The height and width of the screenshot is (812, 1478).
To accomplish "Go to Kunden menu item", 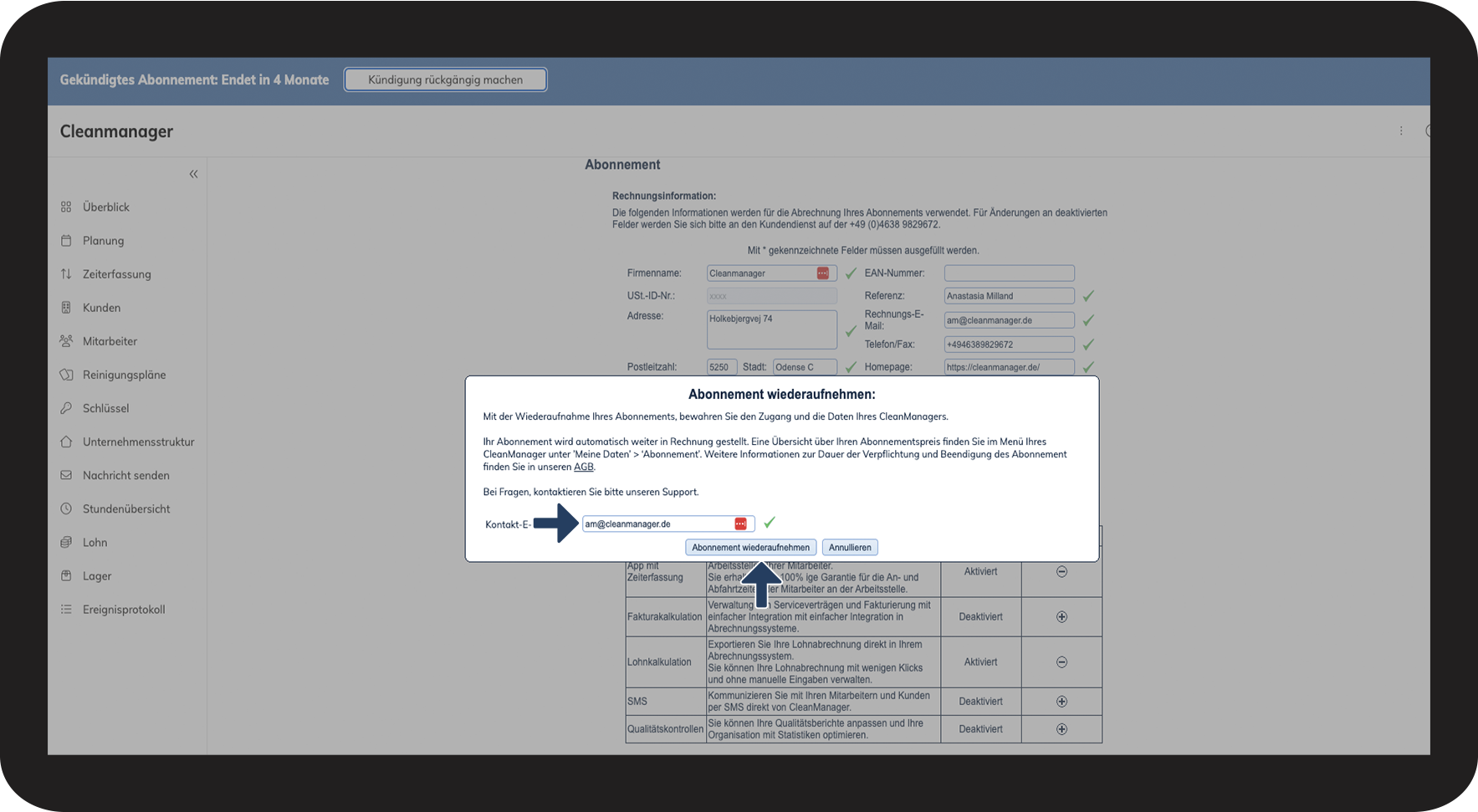I will [101, 308].
